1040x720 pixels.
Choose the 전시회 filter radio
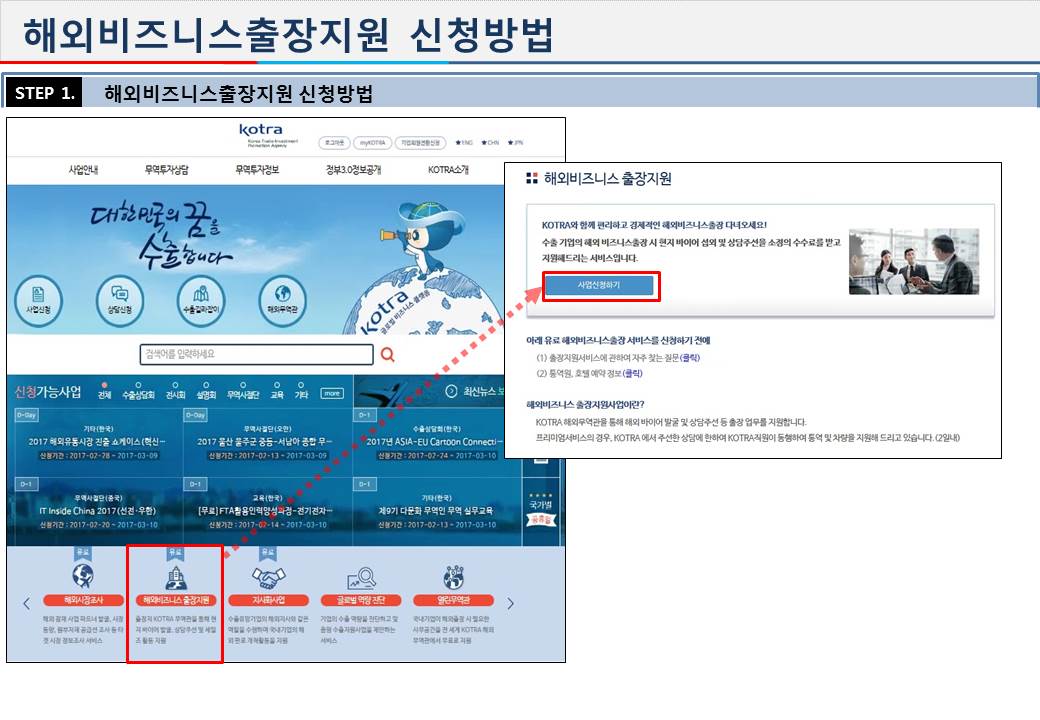[175, 385]
